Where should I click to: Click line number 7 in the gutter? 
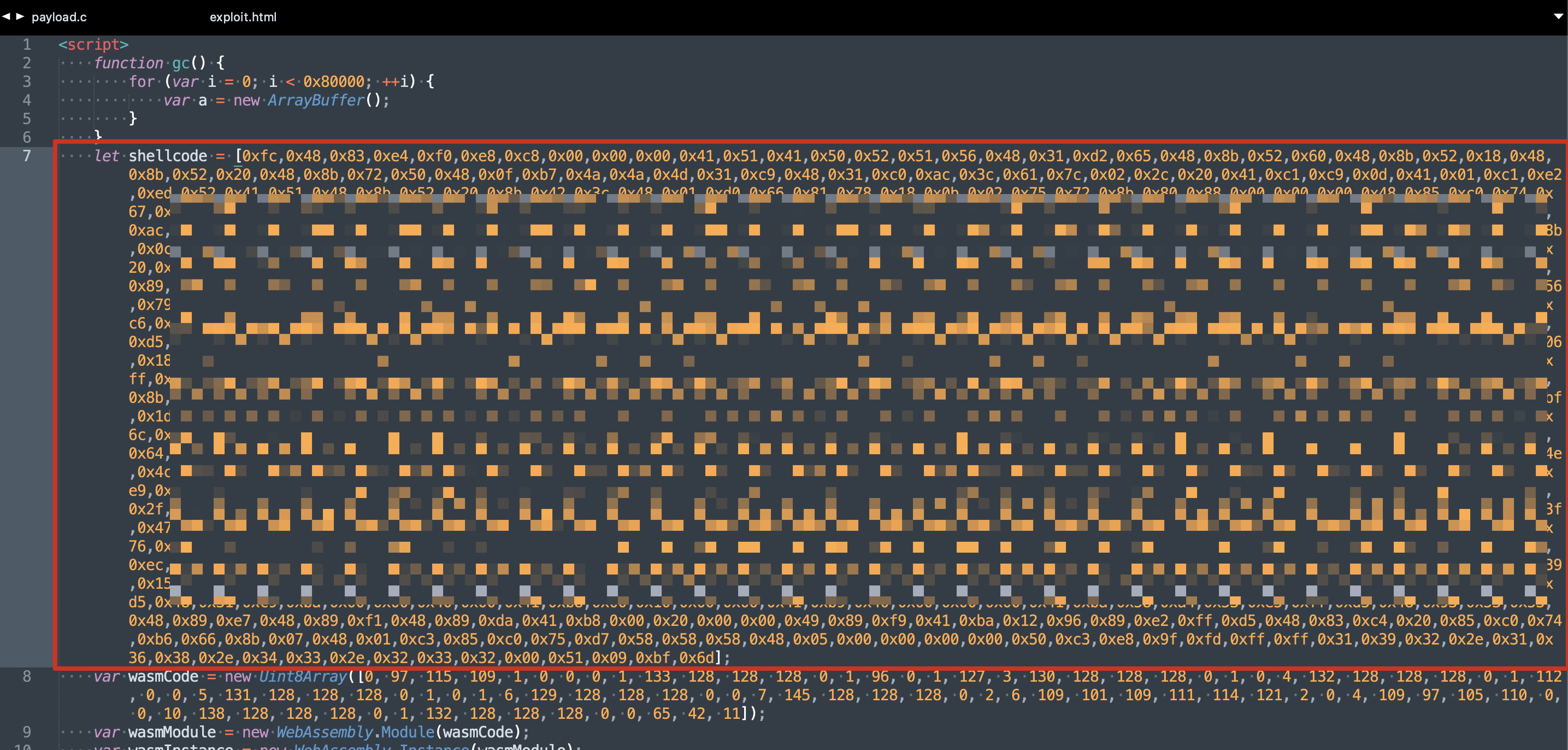27,156
